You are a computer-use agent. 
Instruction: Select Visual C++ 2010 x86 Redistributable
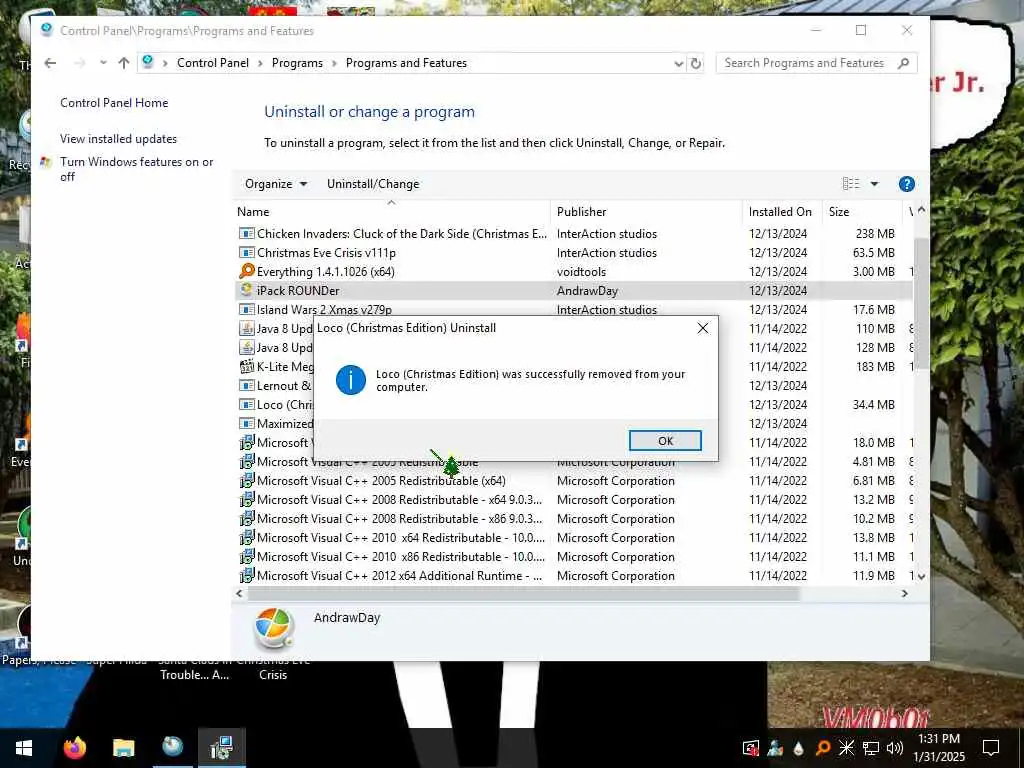pyautogui.click(x=400, y=556)
